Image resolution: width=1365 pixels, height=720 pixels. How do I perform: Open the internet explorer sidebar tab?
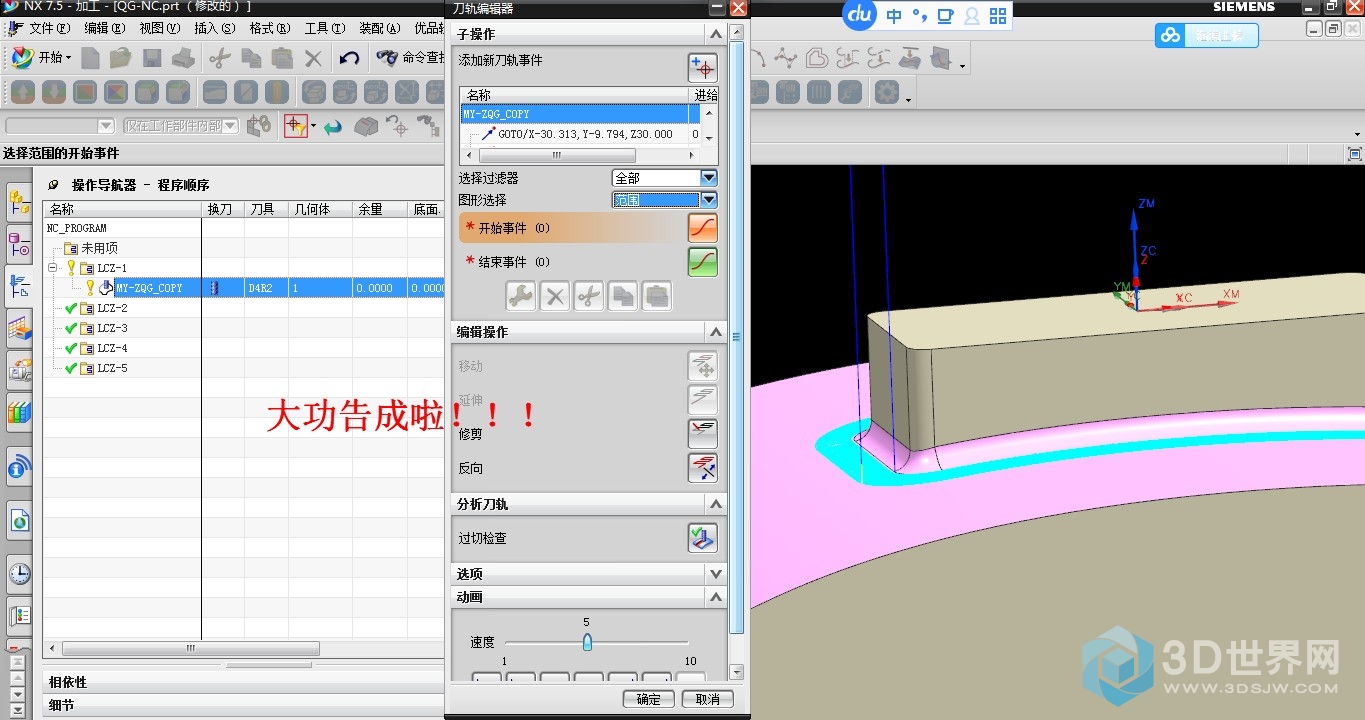click(x=19, y=520)
